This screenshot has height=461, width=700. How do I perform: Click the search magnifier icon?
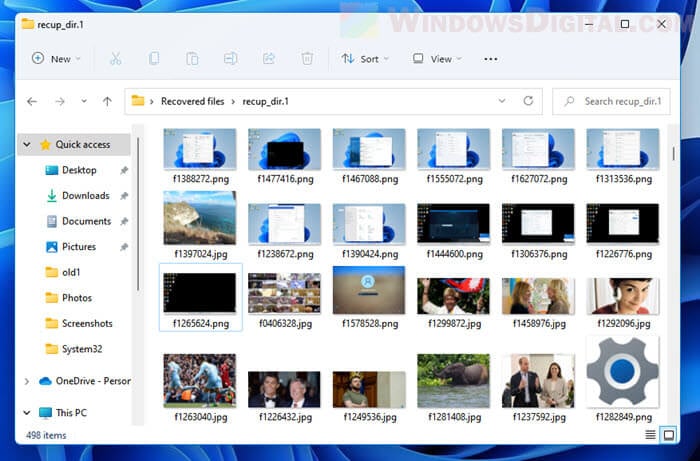pos(569,101)
